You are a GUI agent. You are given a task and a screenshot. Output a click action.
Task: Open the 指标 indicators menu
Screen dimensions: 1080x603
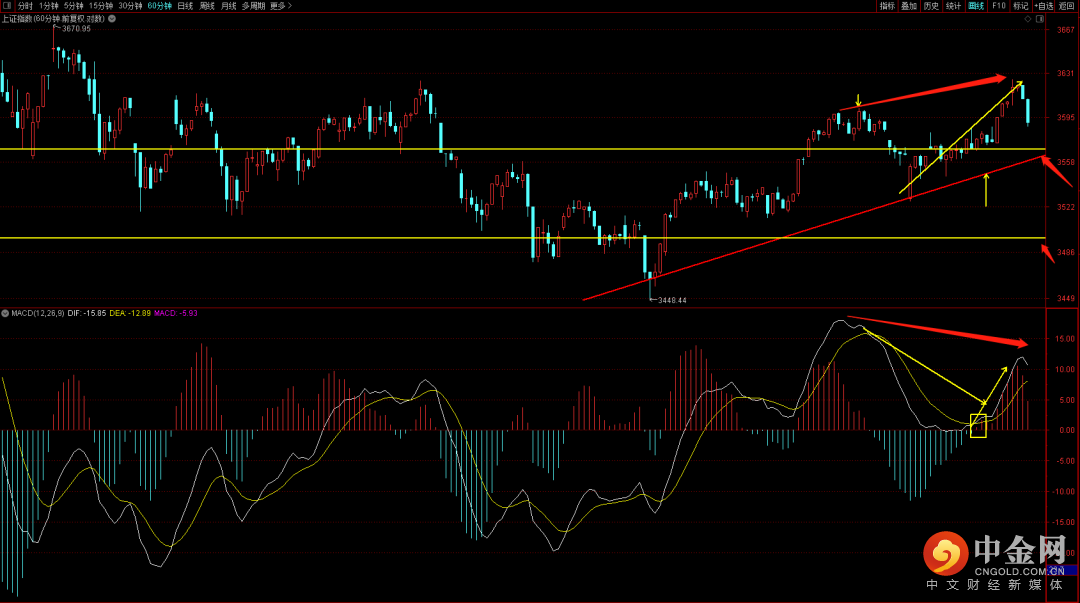(x=887, y=6)
